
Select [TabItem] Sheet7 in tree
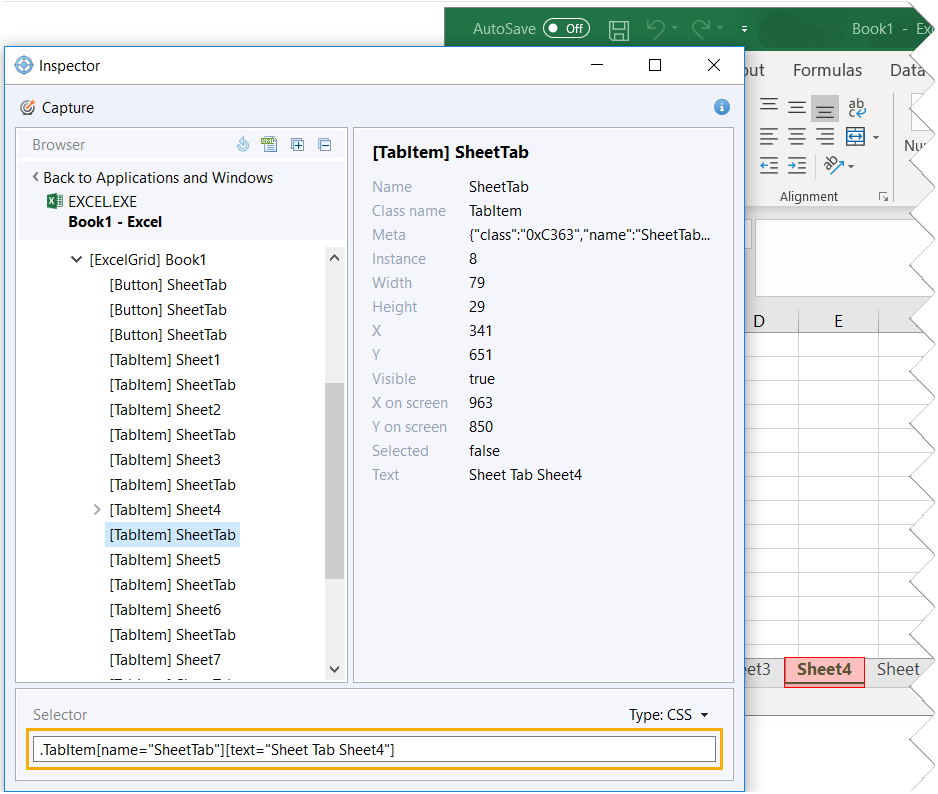coord(165,660)
